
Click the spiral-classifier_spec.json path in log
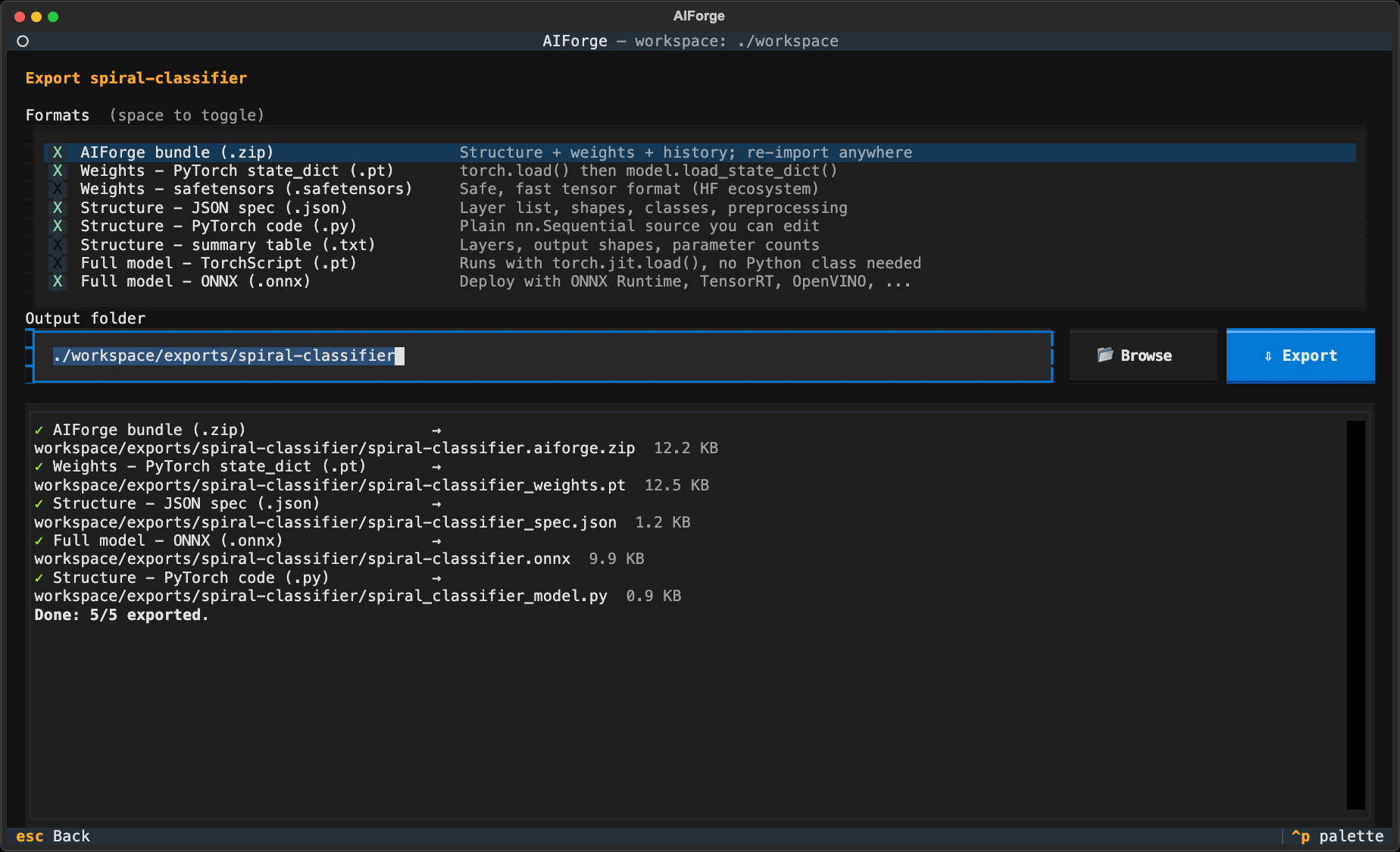click(x=325, y=522)
